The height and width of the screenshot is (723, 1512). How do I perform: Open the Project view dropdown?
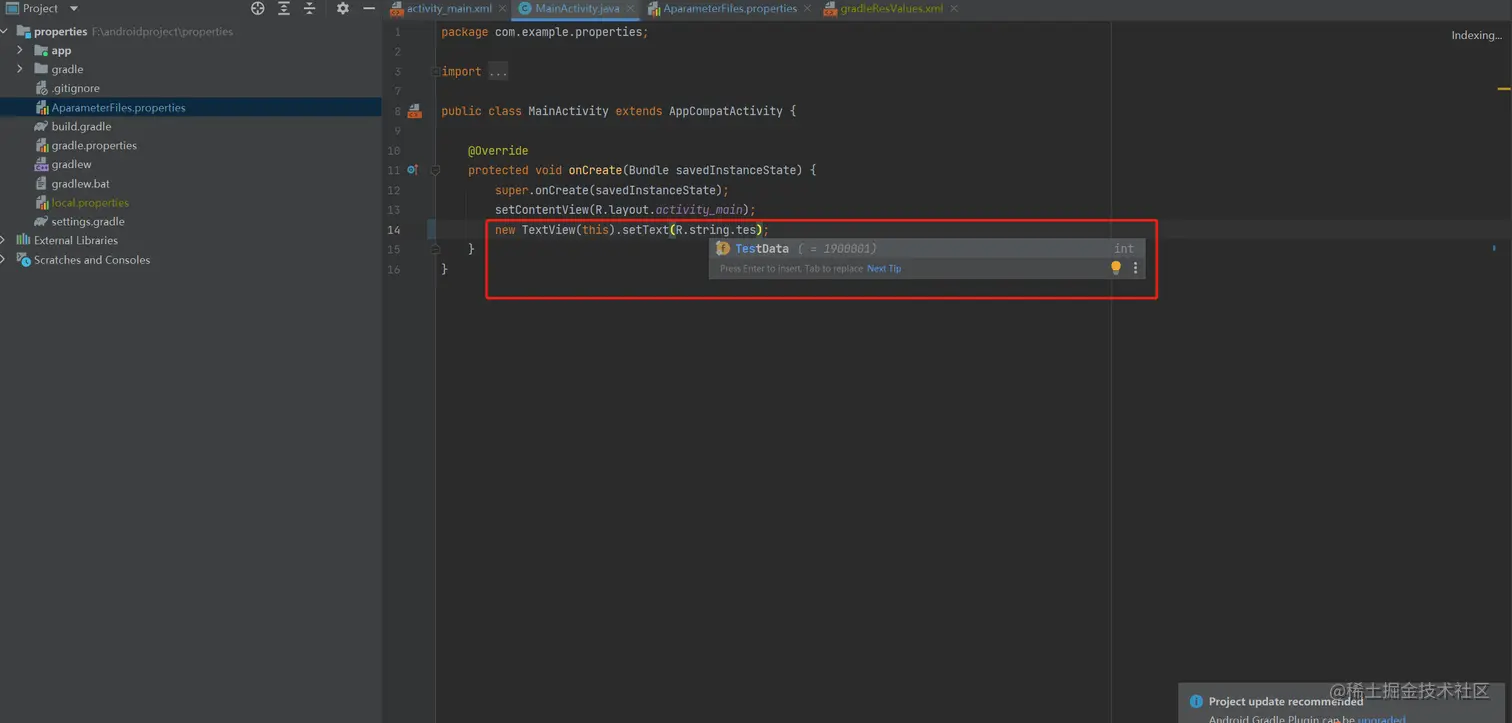click(74, 9)
